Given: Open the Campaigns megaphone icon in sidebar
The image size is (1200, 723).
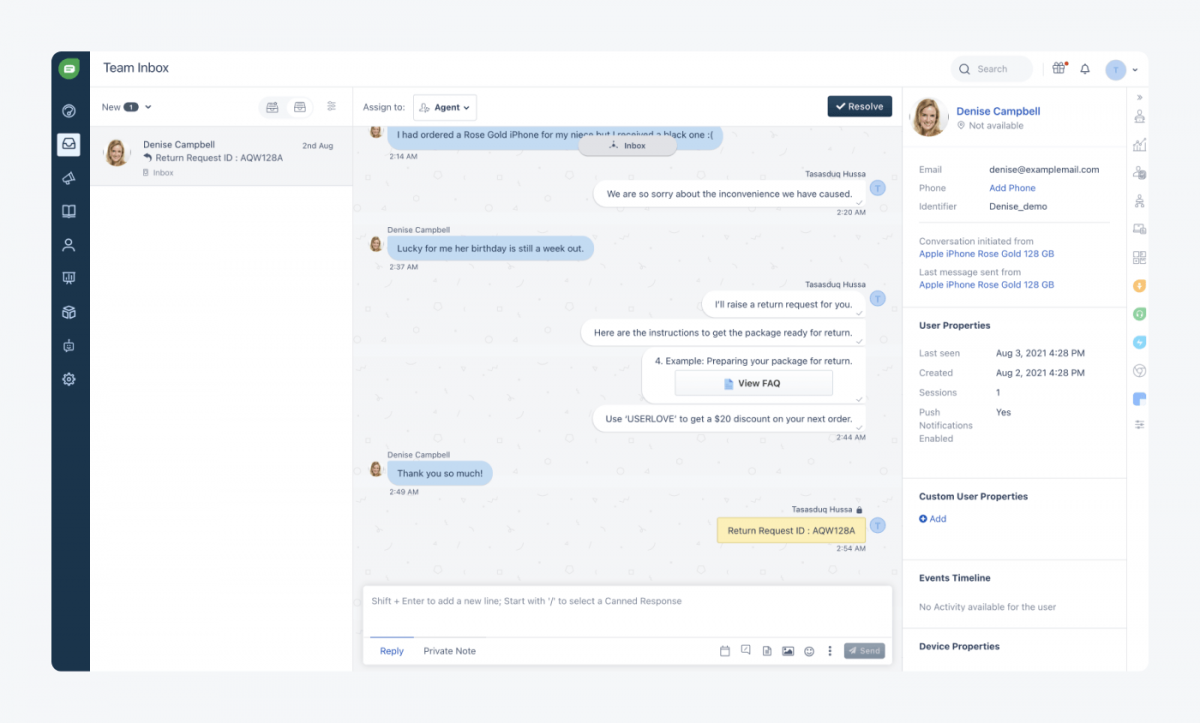Looking at the screenshot, I should click(x=68, y=178).
